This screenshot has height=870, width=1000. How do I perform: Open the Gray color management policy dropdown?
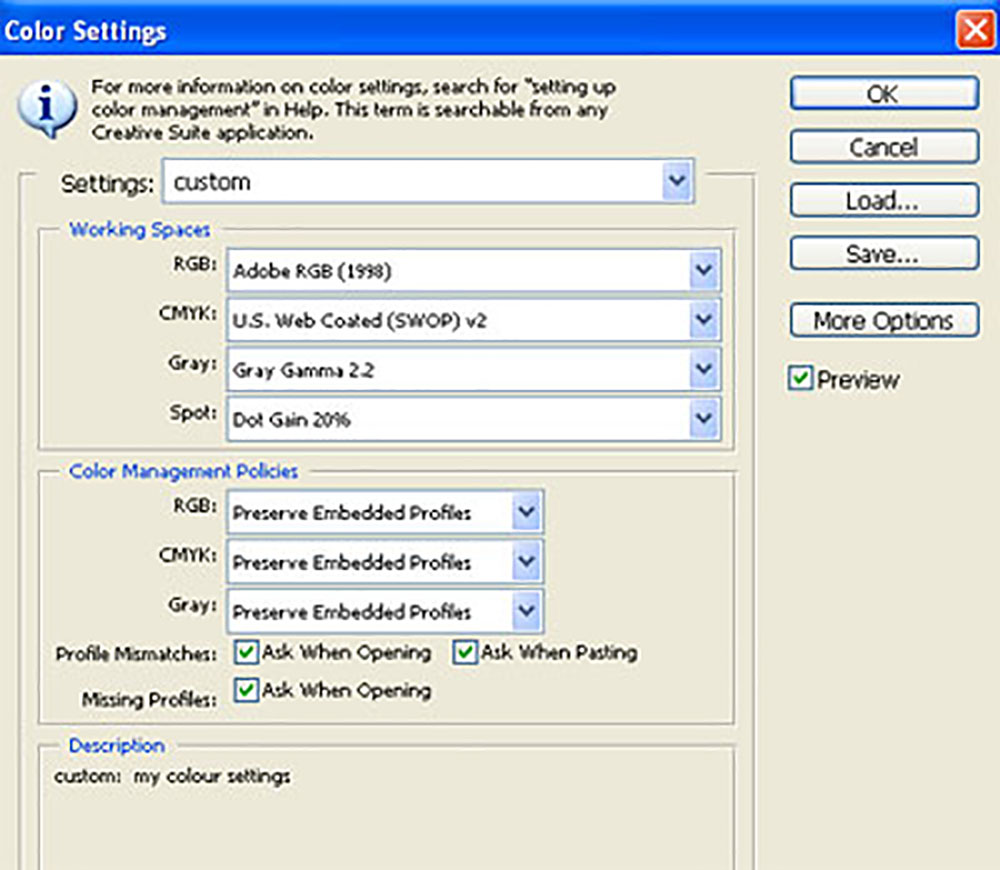[x=385, y=611]
